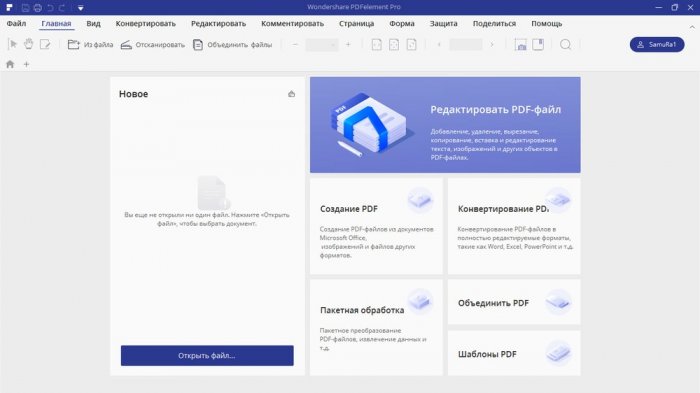Screen dimensions: 700x393
Task: Click the Home tab house icon
Action: (x=10, y=64)
